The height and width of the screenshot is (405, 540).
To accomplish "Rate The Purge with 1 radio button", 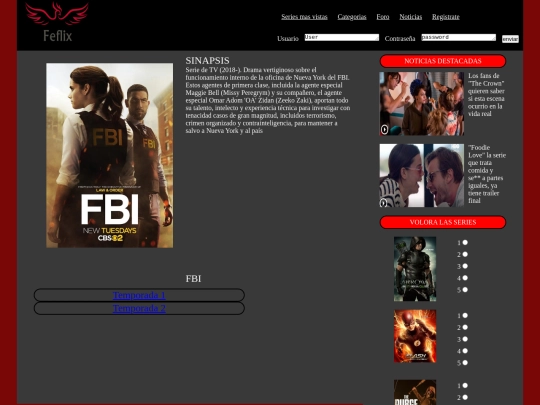I will pos(465,386).
